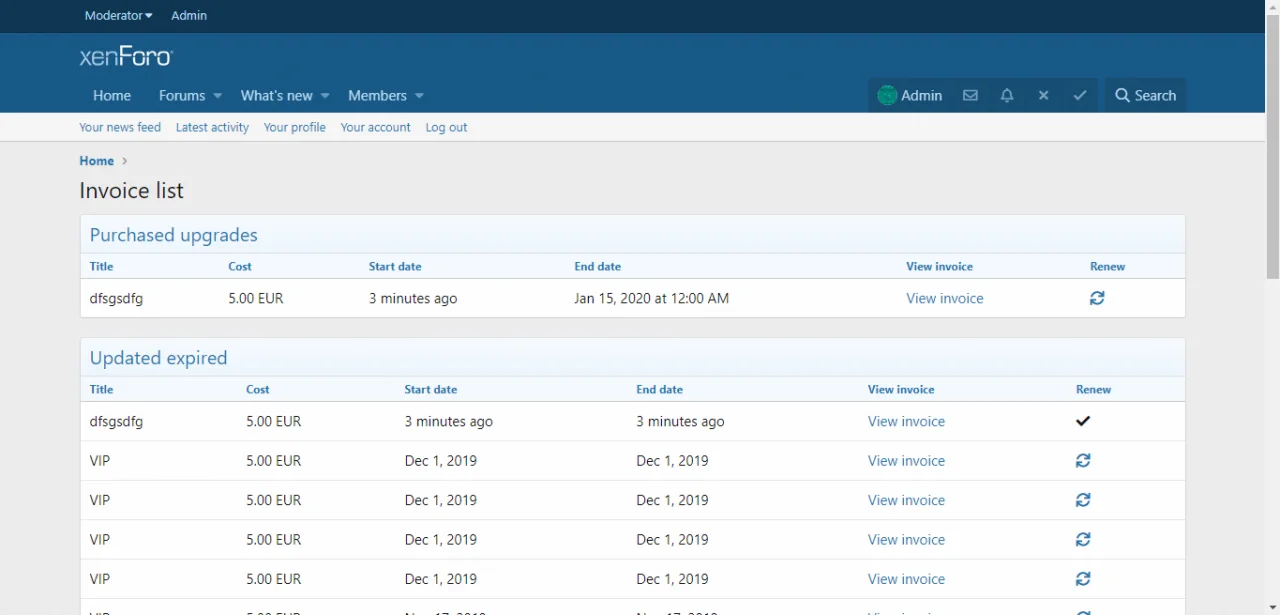
Task: Click the xenForo logo
Action: [126, 57]
